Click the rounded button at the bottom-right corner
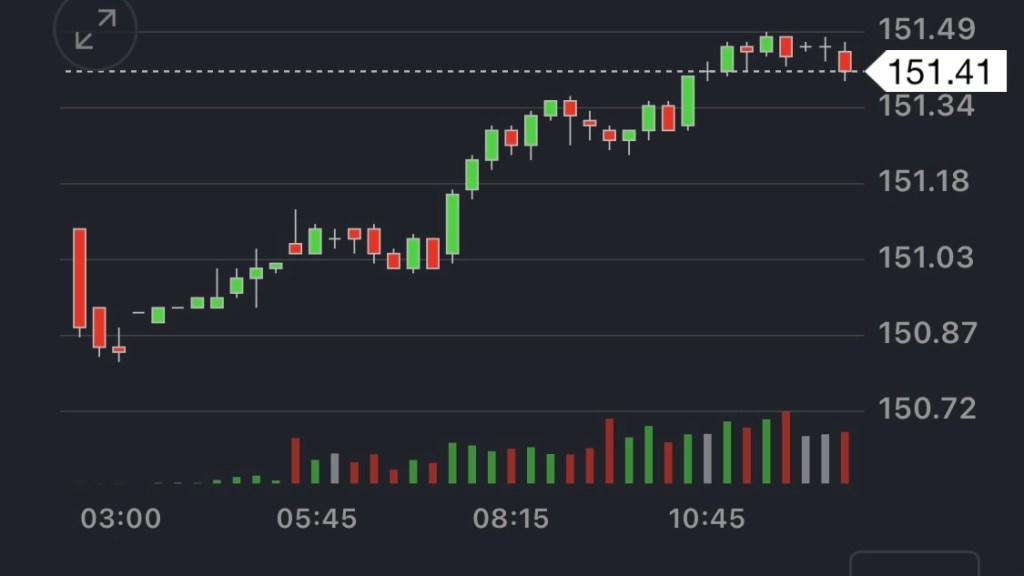 click(914, 564)
